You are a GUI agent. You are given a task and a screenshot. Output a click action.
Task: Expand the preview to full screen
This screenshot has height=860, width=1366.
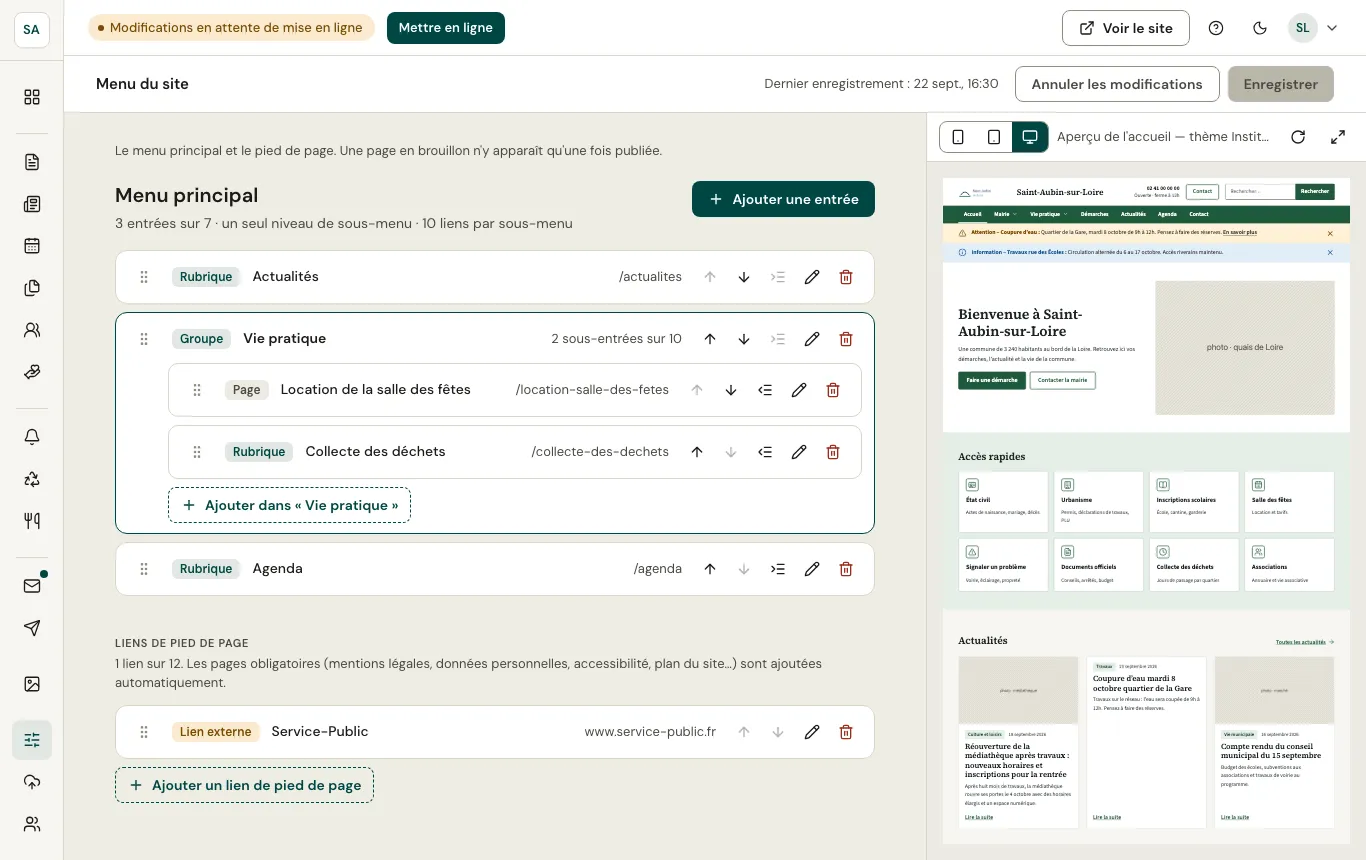[1338, 137]
